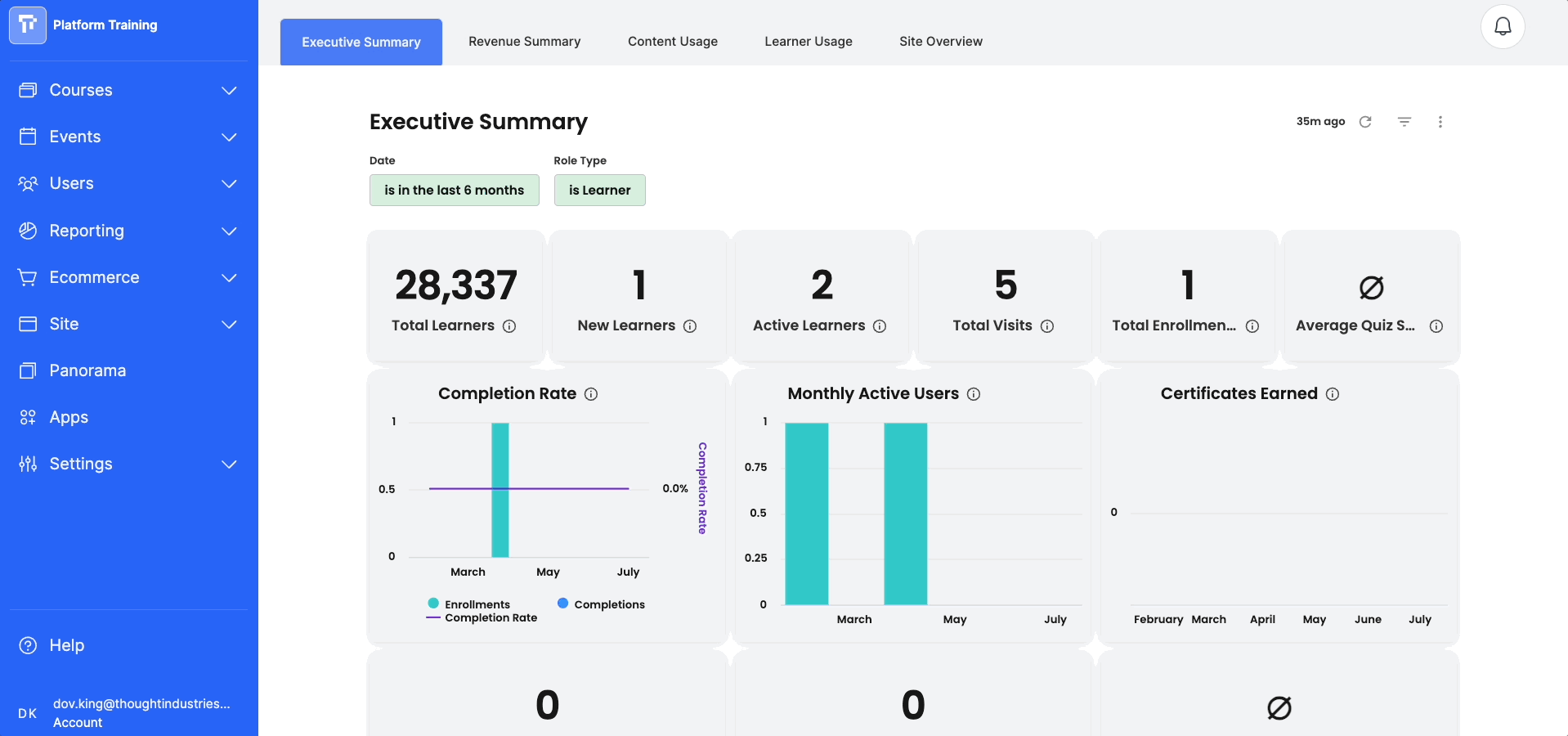This screenshot has width=1568, height=736.
Task: Click the Reporting chart icon
Action: point(28,231)
